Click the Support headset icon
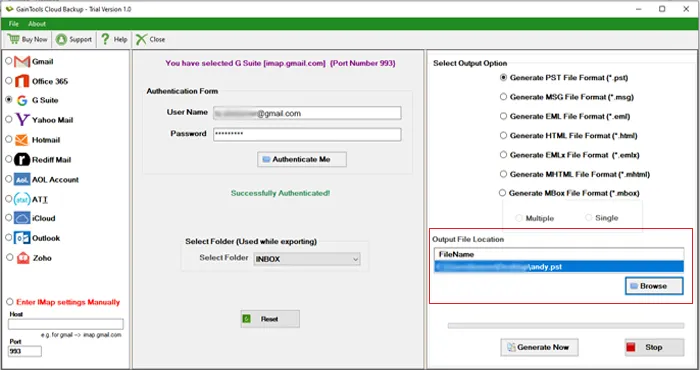Viewport: 700px width, 370px height. coord(61,39)
